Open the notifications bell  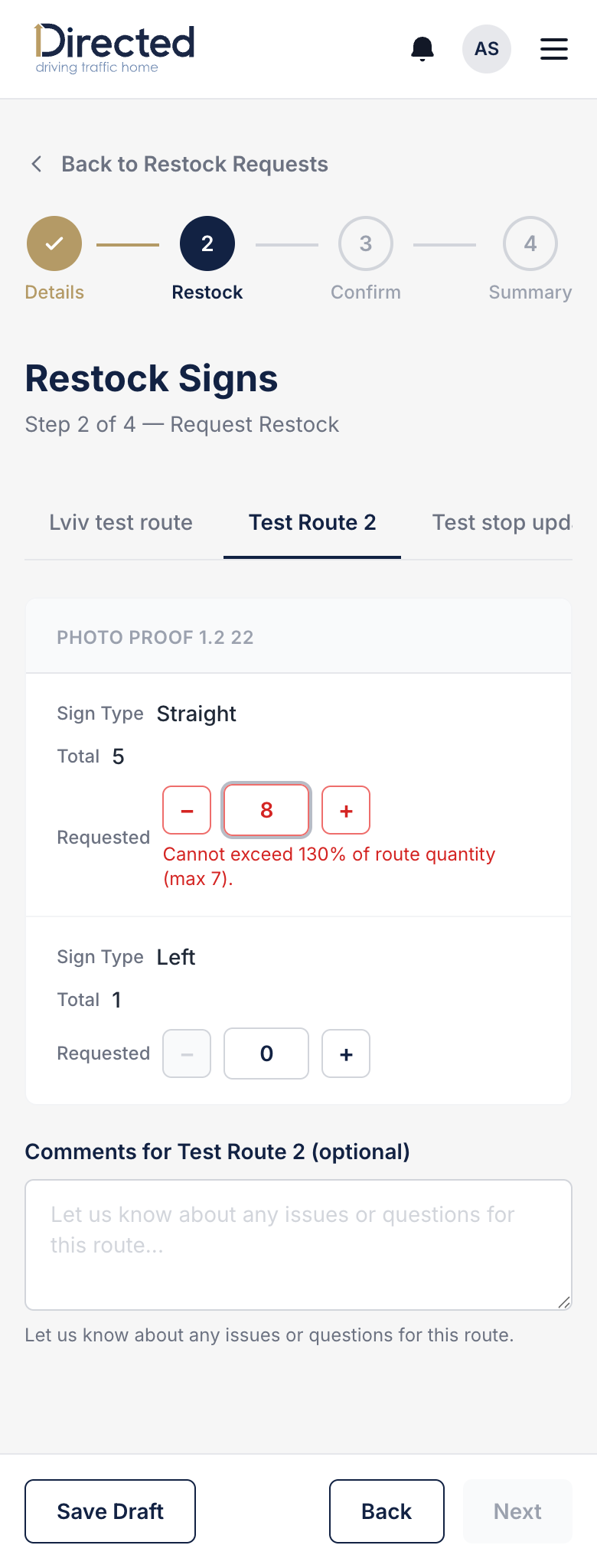coord(422,49)
